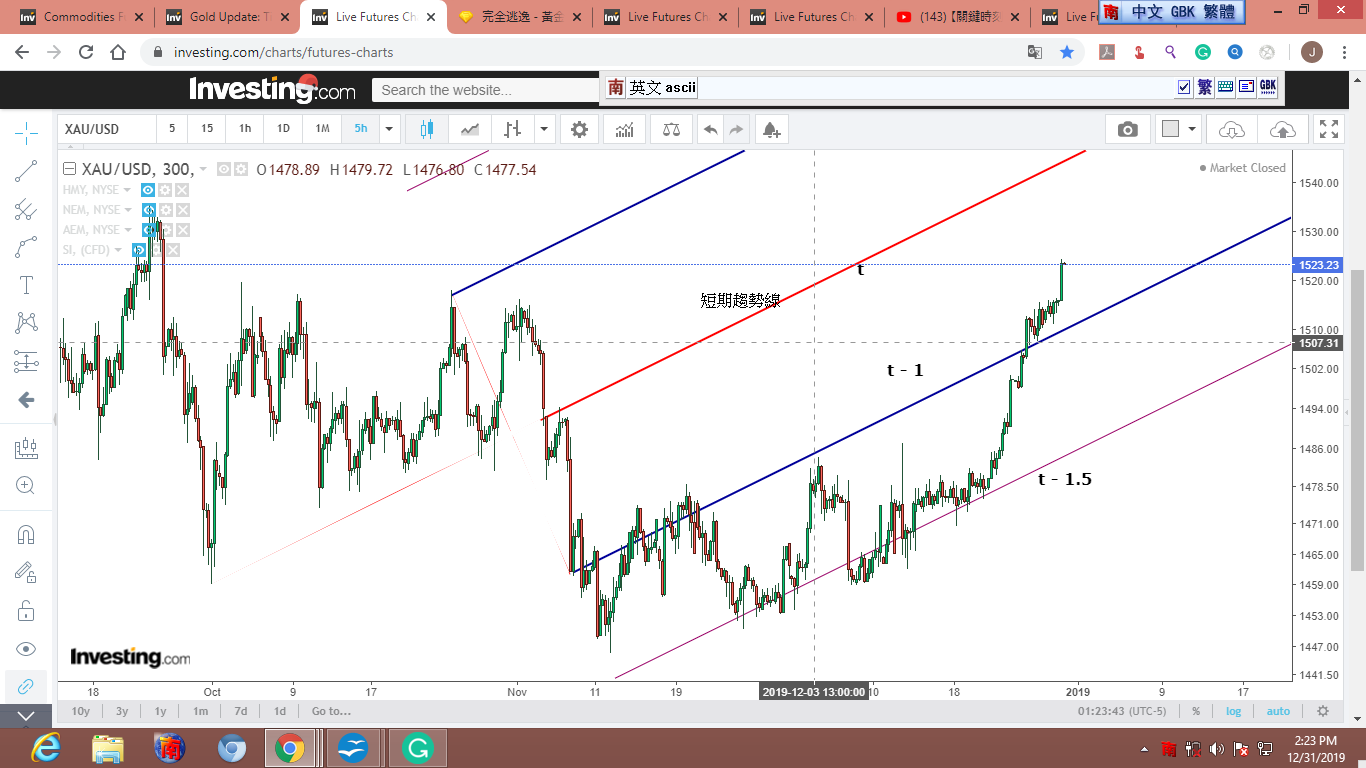Click the Text annotation tool
The width and height of the screenshot is (1366, 768).
pos(26,285)
